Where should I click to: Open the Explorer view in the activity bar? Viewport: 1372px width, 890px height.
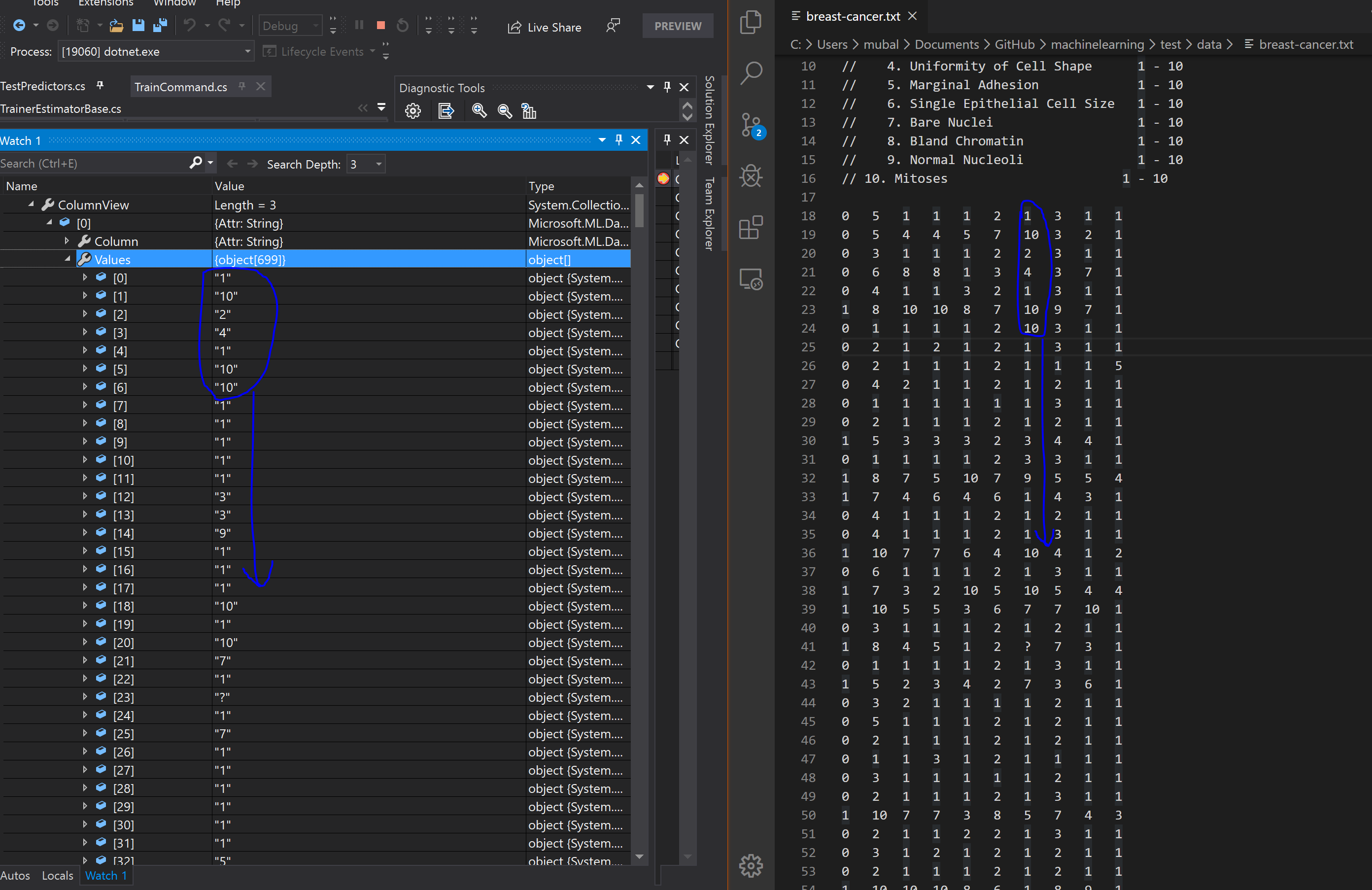751,22
